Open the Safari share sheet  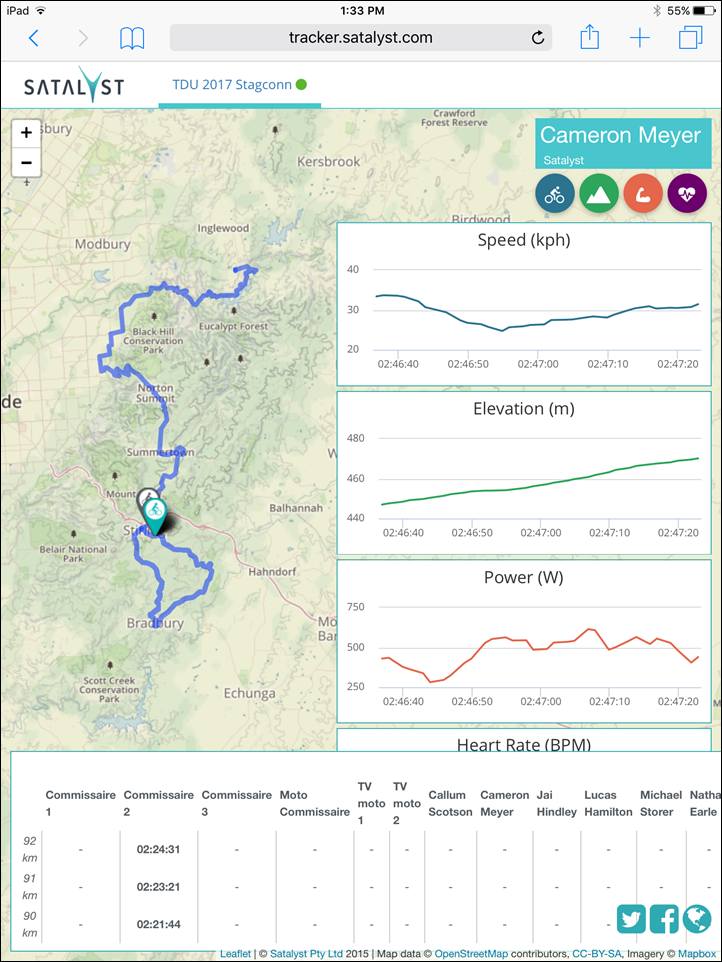[590, 37]
